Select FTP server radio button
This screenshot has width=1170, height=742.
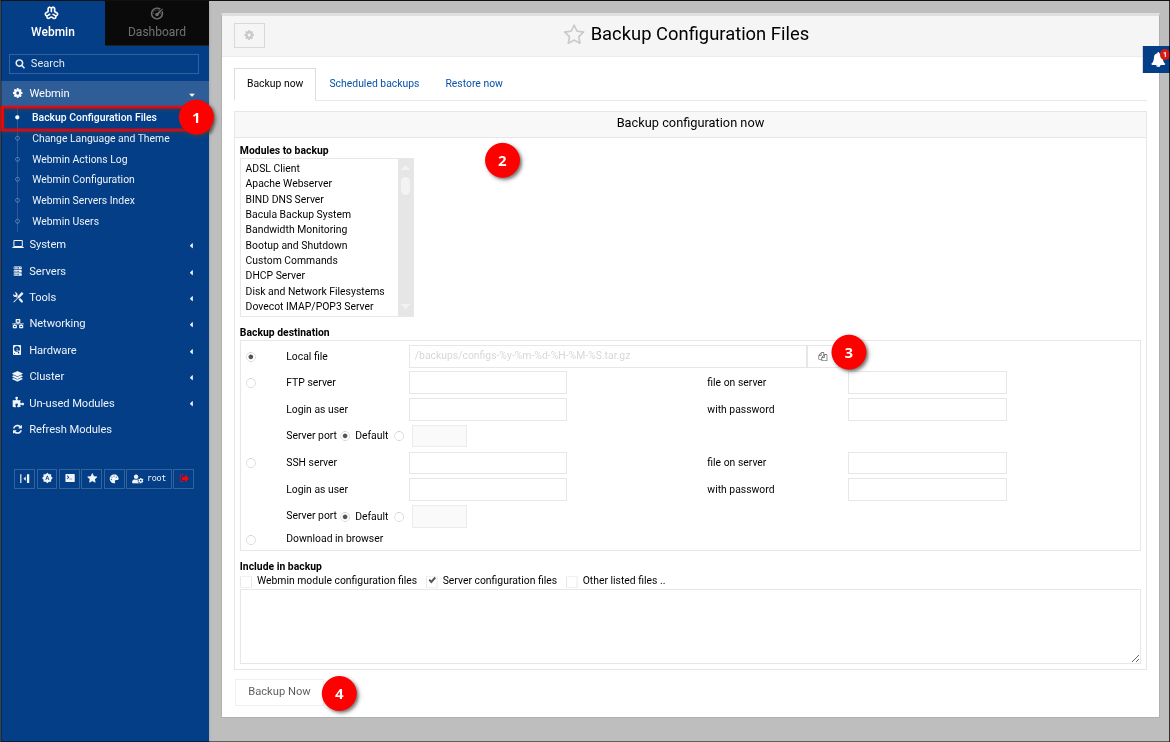(251, 383)
